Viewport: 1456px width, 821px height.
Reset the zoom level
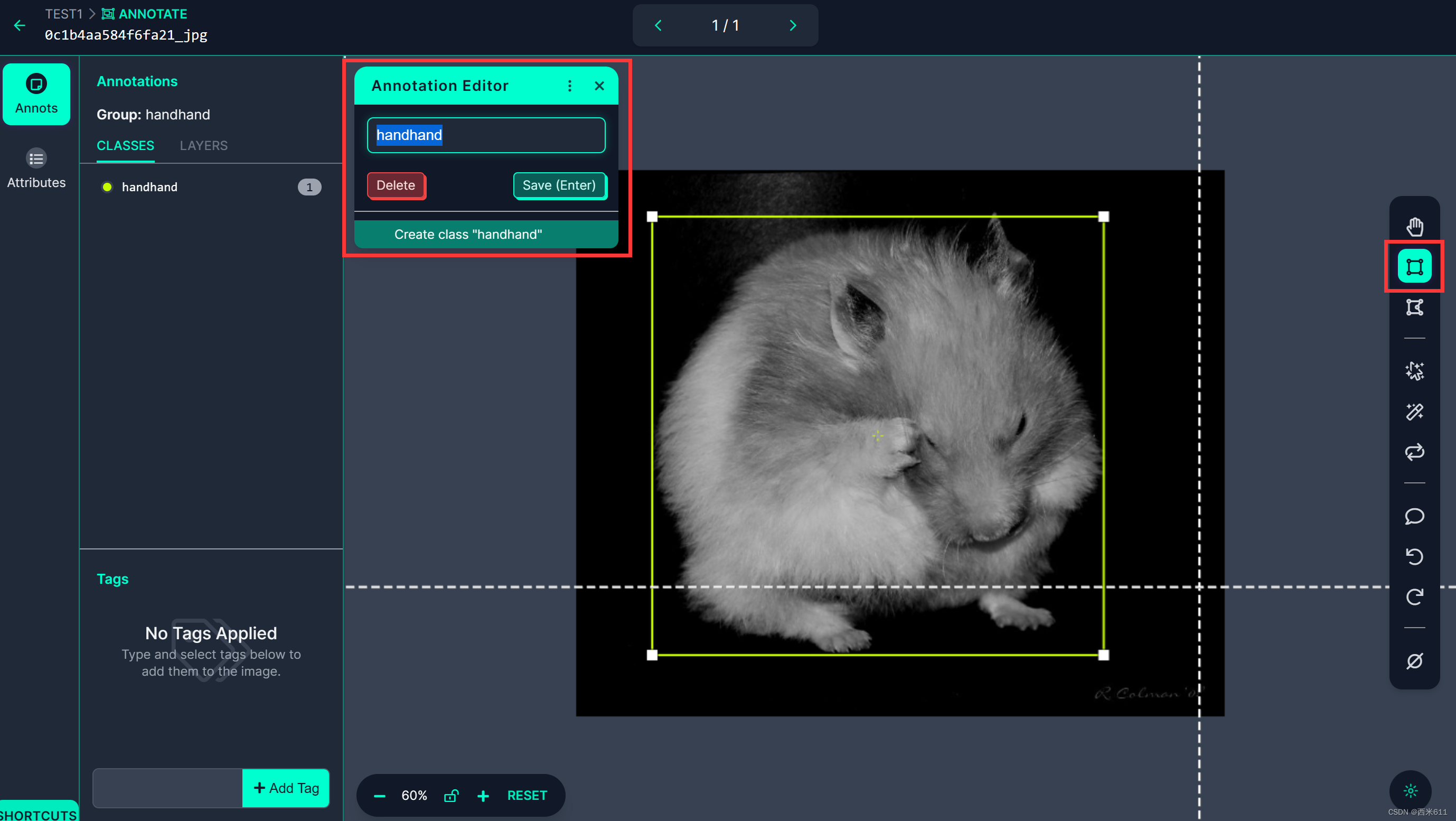tap(527, 796)
